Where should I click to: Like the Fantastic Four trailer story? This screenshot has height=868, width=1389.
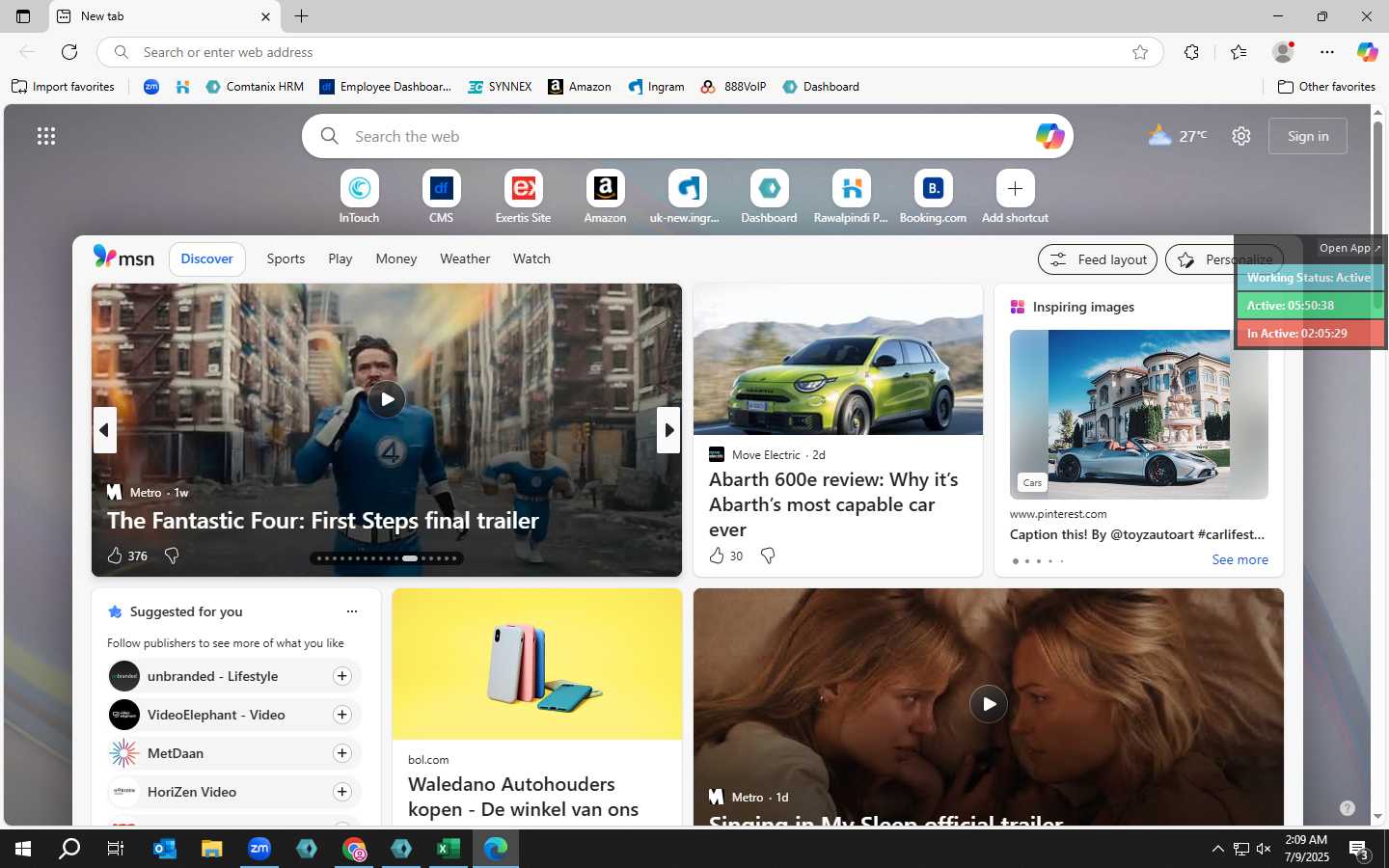(x=115, y=556)
